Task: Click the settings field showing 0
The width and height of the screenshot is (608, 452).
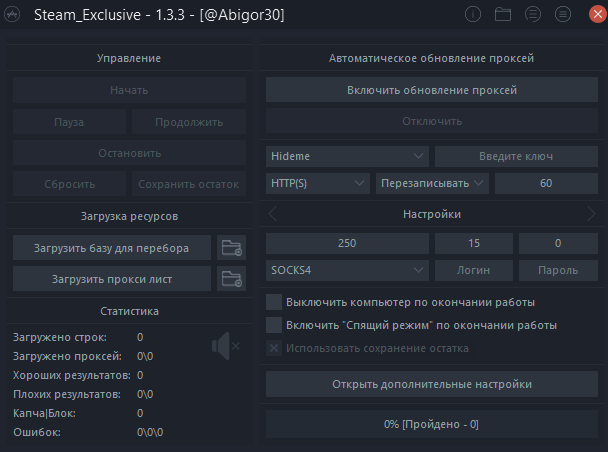Action: [558, 243]
